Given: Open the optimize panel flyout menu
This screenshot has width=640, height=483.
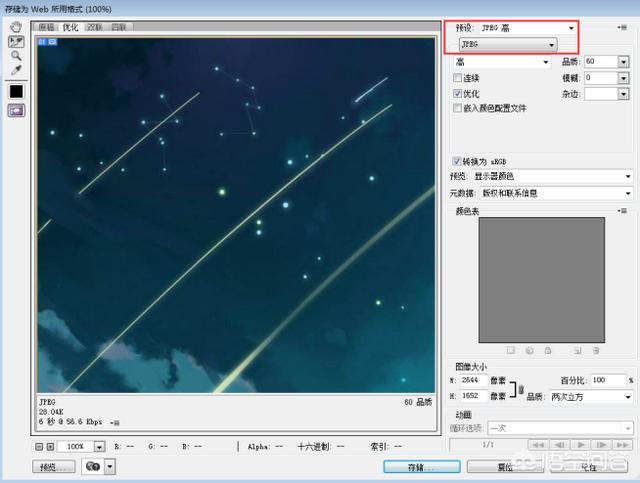Looking at the screenshot, I should [622, 27].
